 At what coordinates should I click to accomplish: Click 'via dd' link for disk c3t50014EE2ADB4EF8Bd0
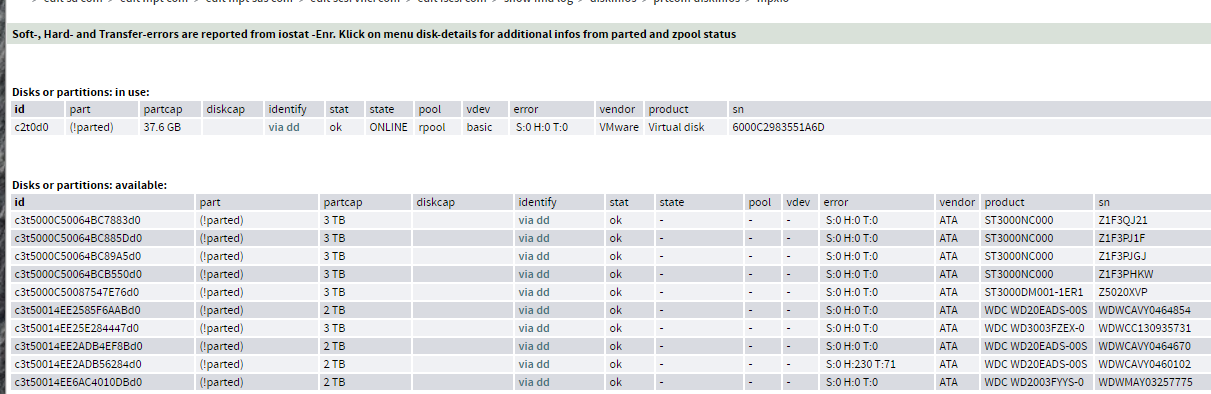[533, 346]
